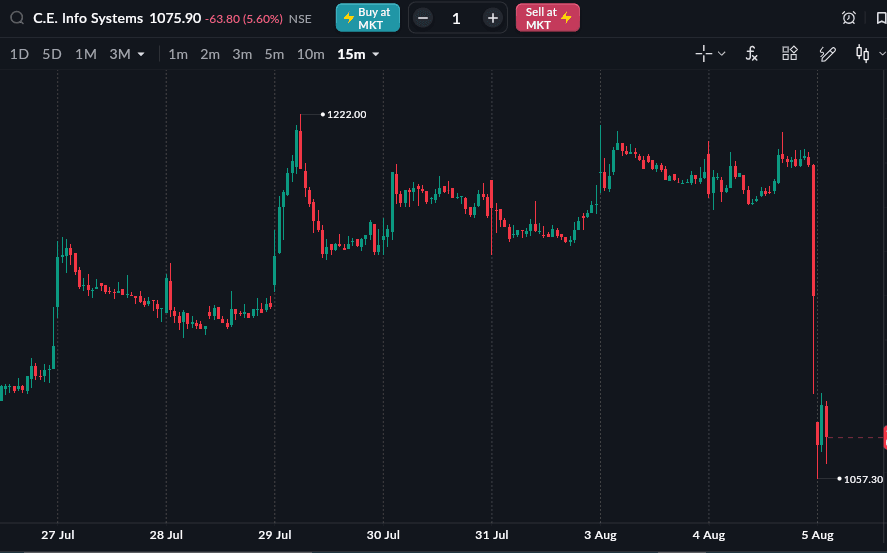
Task: Click the 1057.30 low price label
Action: coord(863,479)
